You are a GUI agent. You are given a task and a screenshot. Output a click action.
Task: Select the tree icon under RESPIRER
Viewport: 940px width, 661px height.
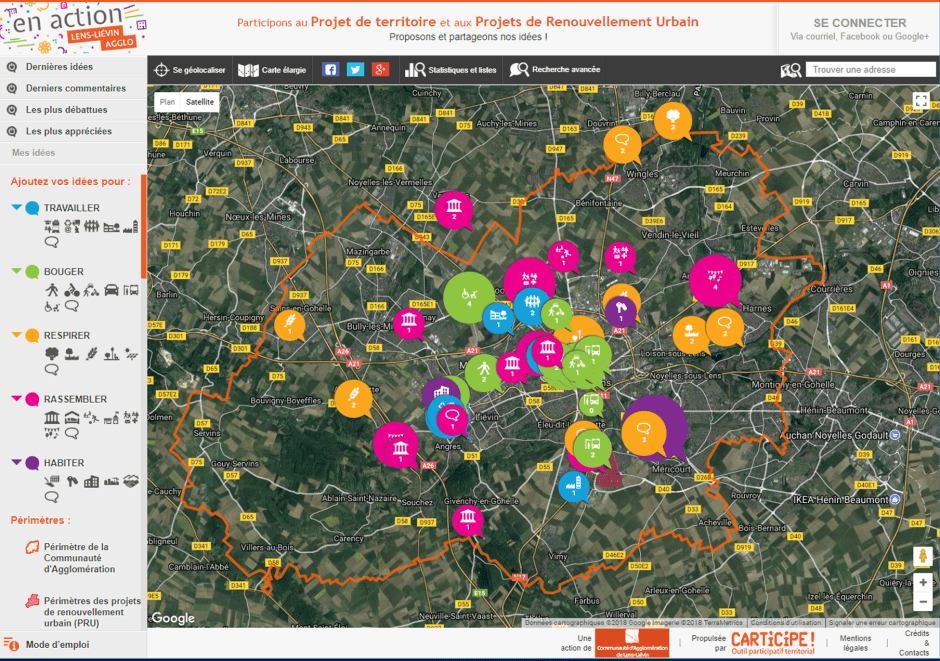click(x=51, y=354)
